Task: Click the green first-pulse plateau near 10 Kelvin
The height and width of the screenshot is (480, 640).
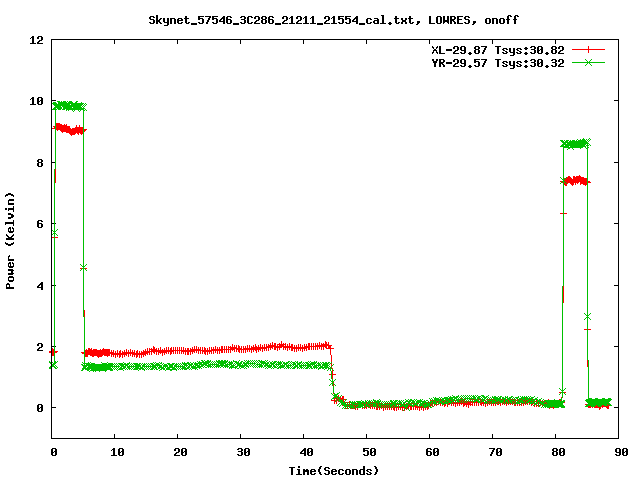Action: (x=69, y=106)
